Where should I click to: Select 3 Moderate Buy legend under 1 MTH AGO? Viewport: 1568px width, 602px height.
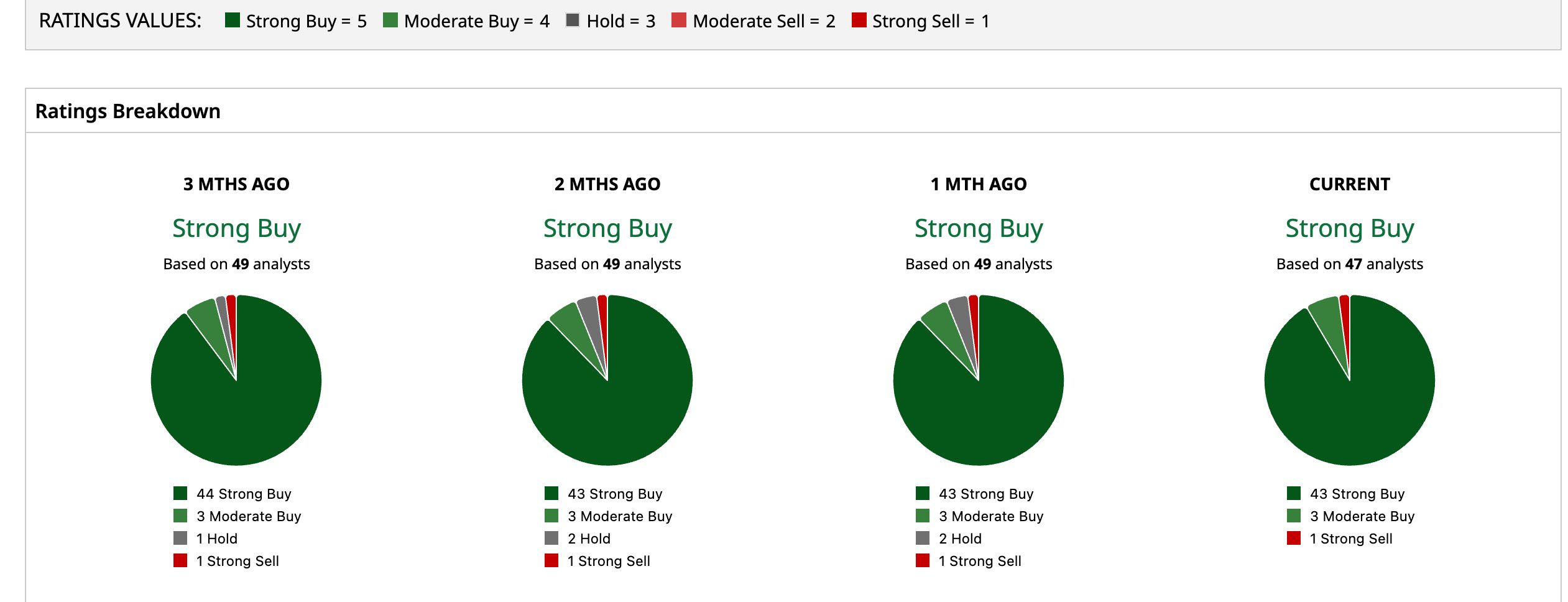(x=980, y=516)
